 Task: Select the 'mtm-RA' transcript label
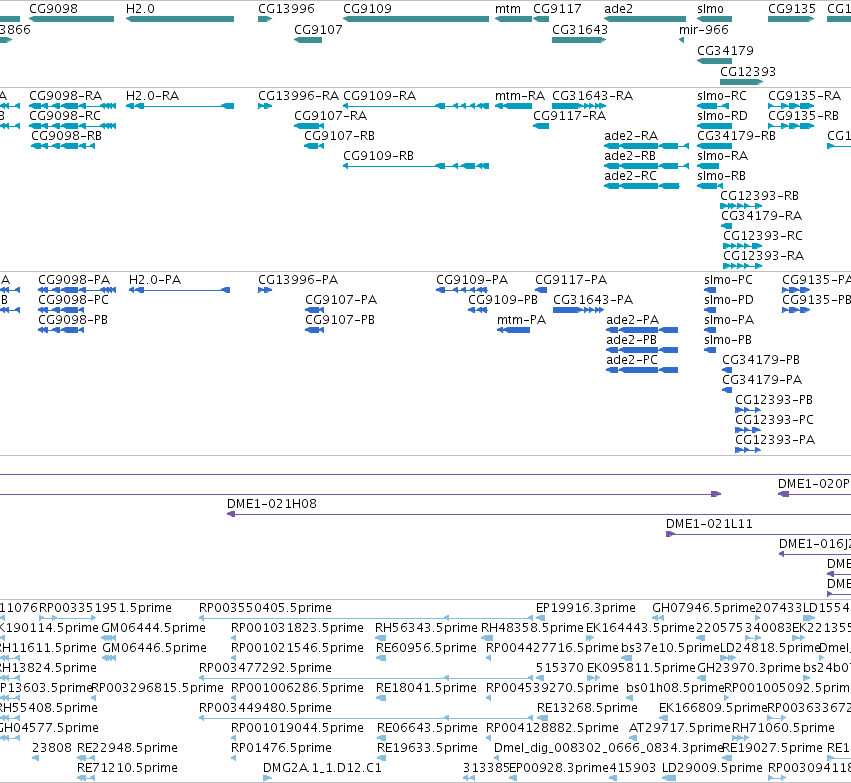520,96
